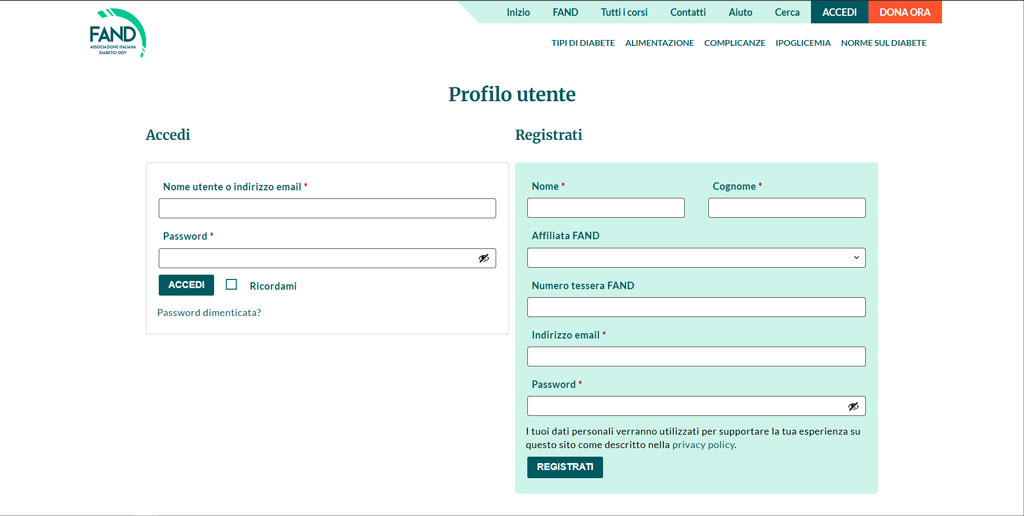Focus the Nome utente o indirizzo email field
Screen dimensions: 1024x516
point(327,208)
